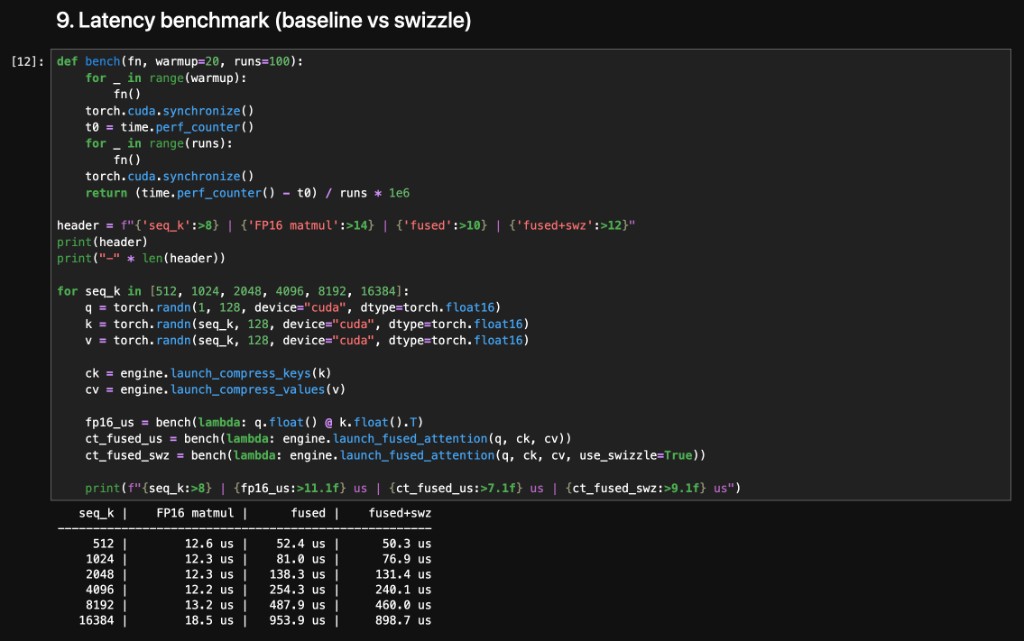Place cursor on the "def bench" definition line
This screenshot has width=1024, height=641.
pos(180,62)
